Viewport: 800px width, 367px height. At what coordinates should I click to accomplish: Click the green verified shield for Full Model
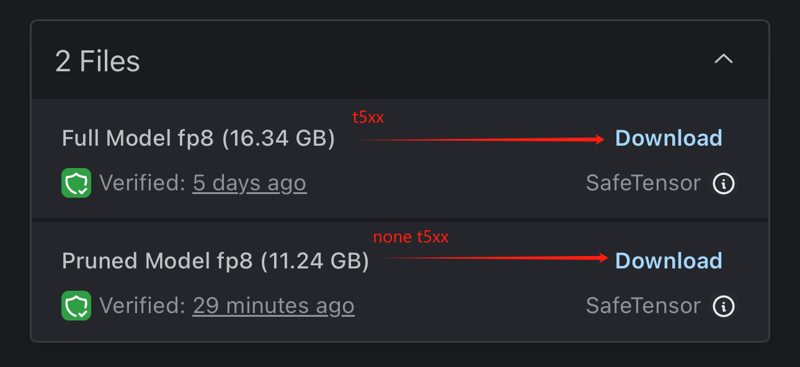coord(76,183)
